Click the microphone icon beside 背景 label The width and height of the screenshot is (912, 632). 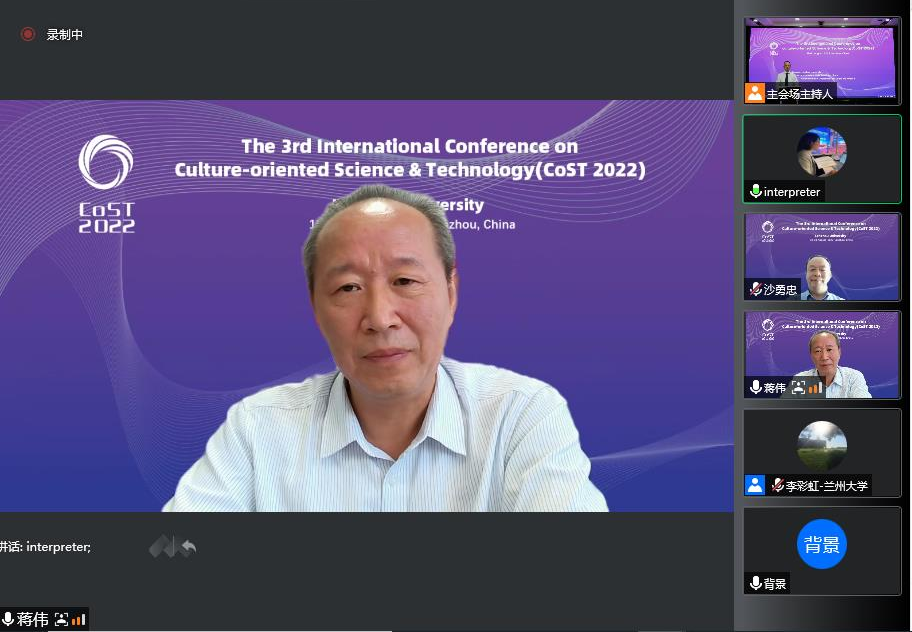point(756,583)
